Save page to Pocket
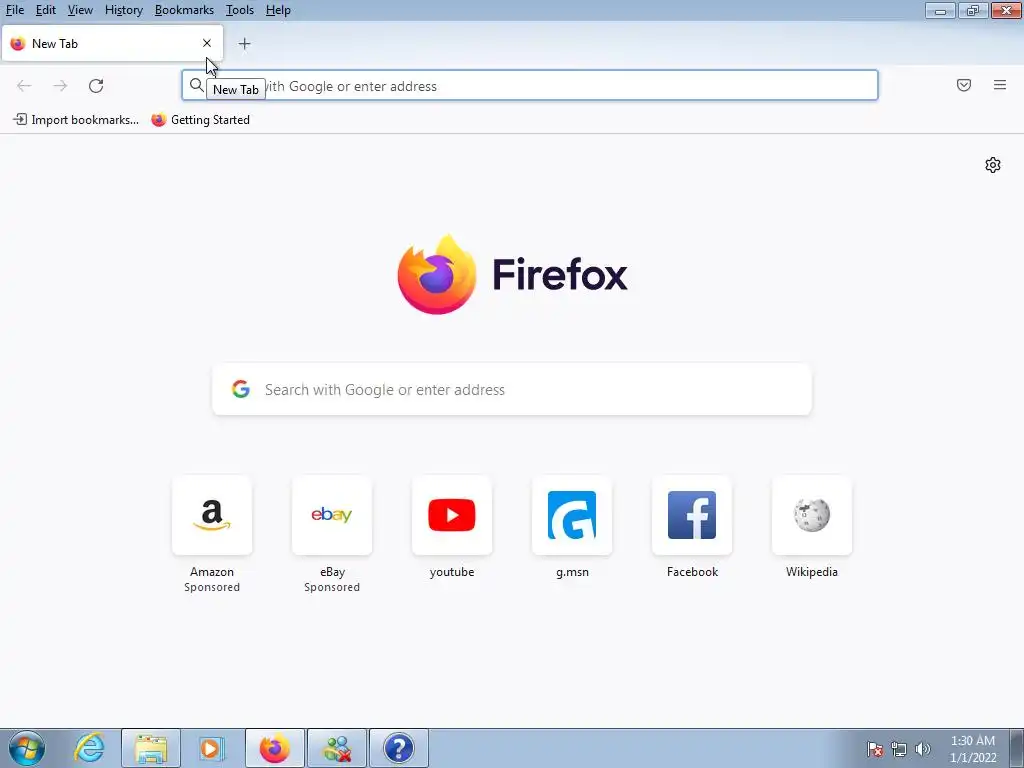 964,85
